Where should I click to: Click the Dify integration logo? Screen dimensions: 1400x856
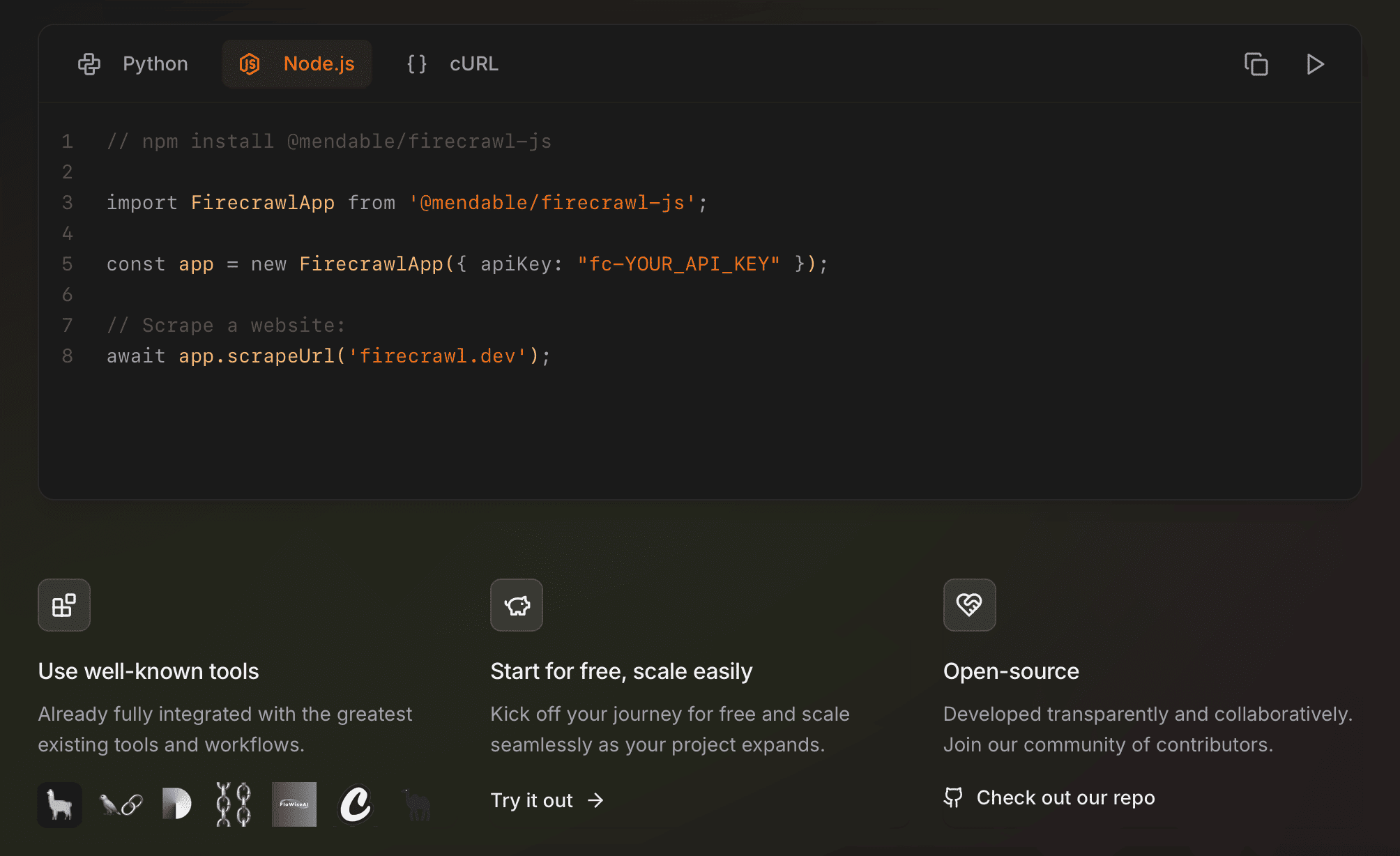tap(176, 804)
